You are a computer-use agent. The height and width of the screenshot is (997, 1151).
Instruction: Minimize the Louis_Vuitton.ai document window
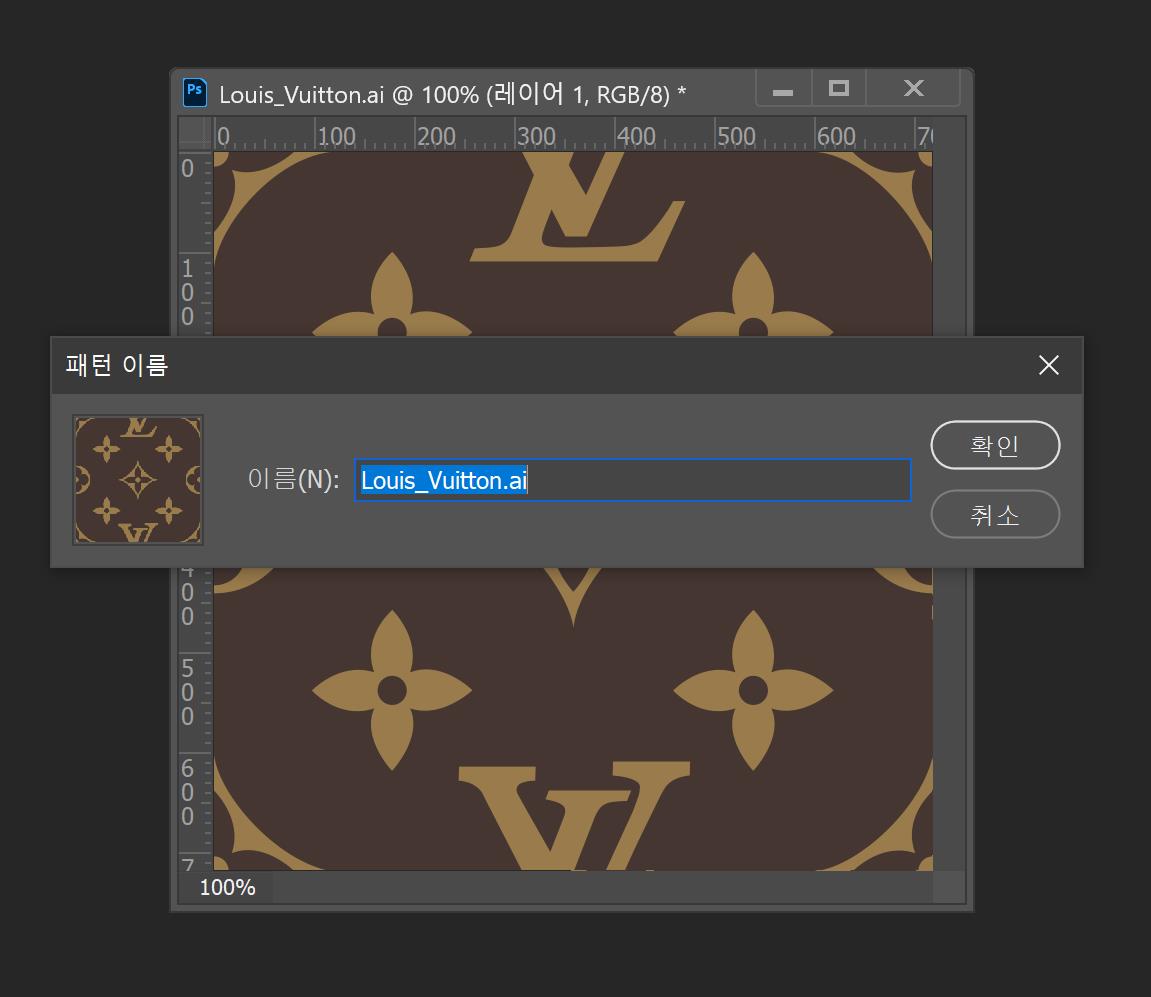click(x=783, y=90)
